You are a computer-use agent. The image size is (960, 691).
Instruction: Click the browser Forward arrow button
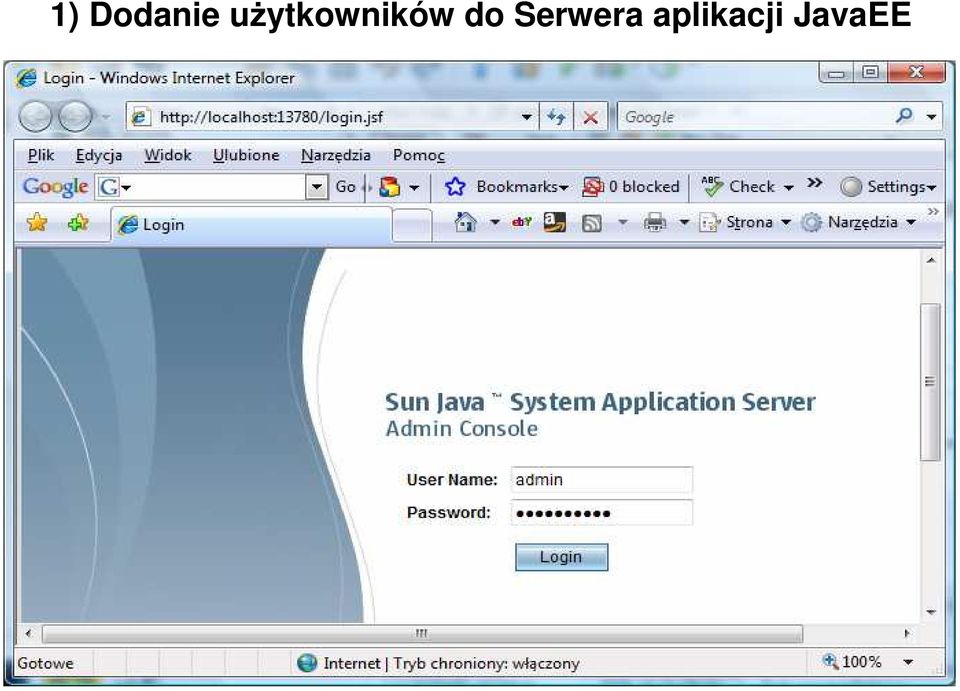click(75, 116)
